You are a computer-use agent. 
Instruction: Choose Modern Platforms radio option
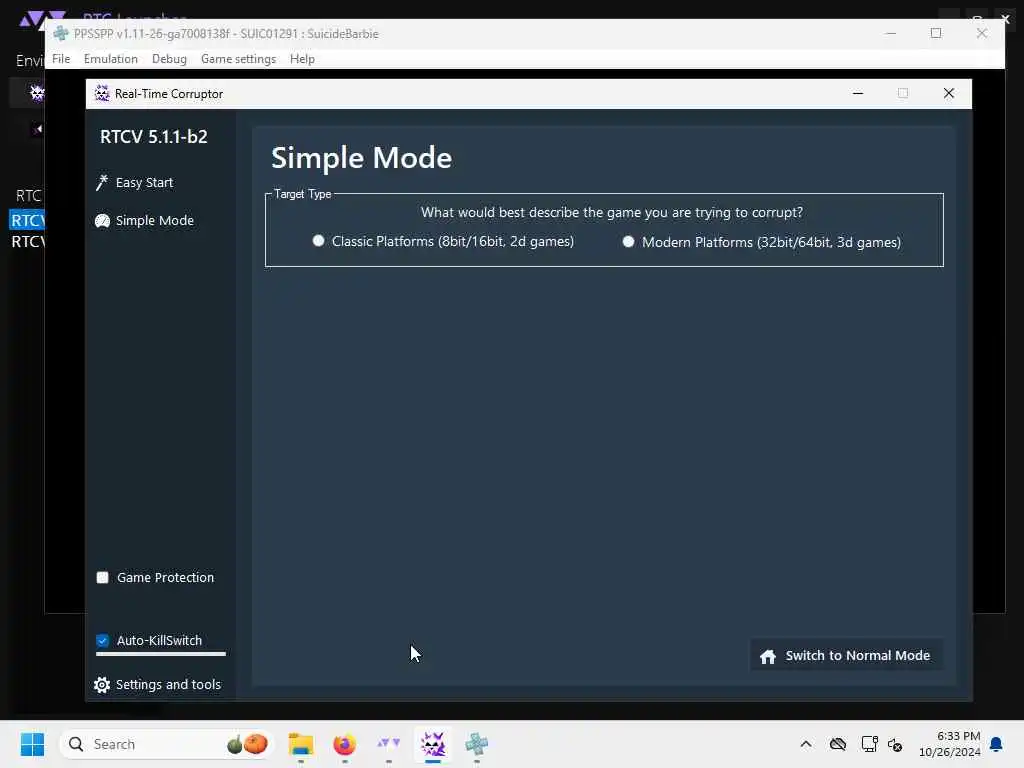point(628,242)
